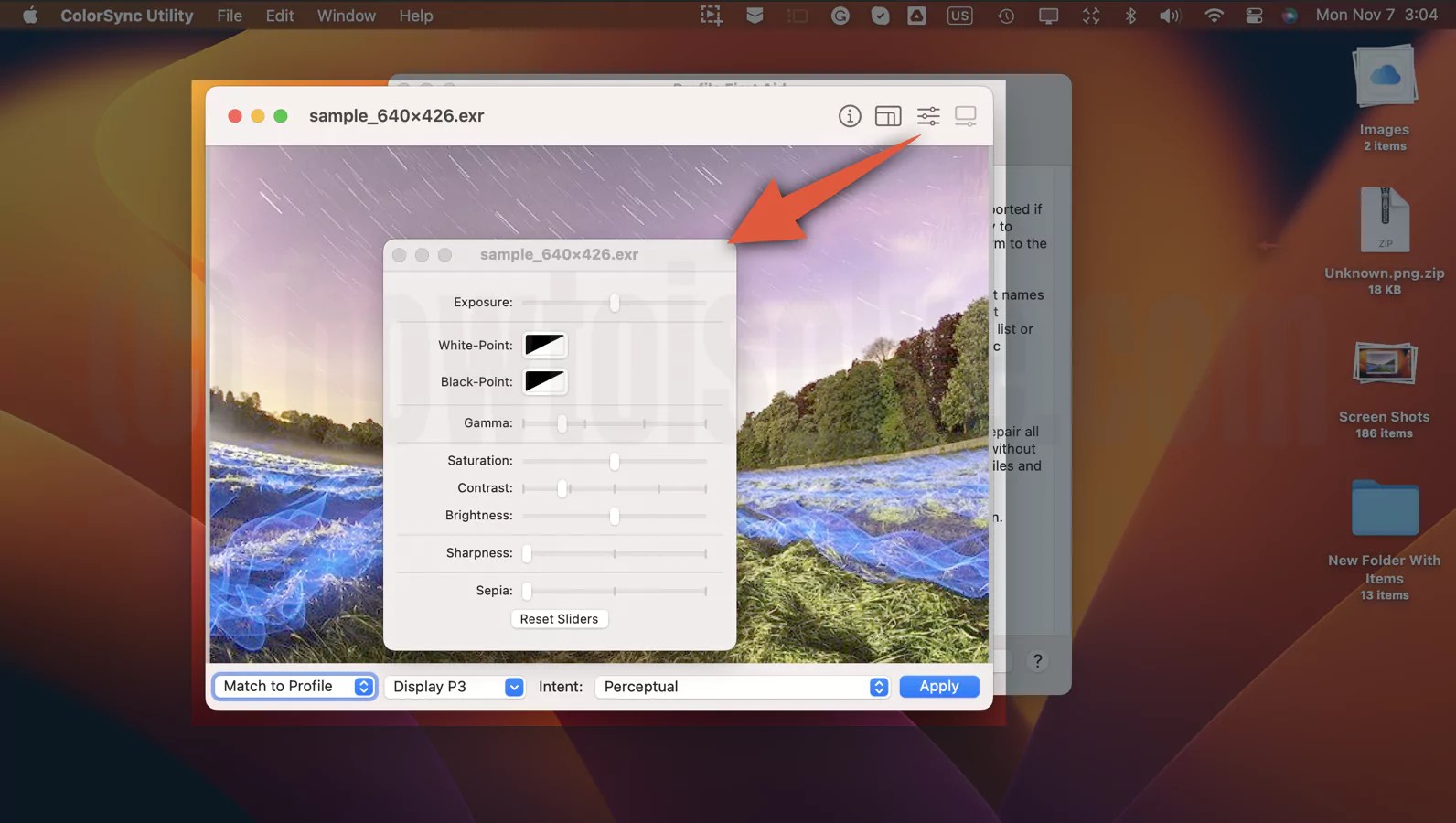Open the Display P3 profile dropdown
Screen dimensions: 1456x823
click(x=454, y=687)
